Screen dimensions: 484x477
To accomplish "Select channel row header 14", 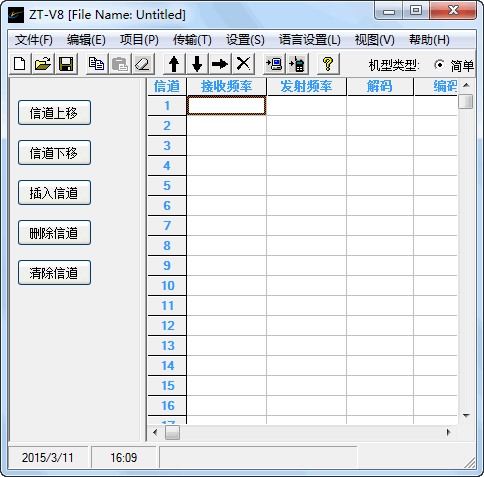I will 167,366.
